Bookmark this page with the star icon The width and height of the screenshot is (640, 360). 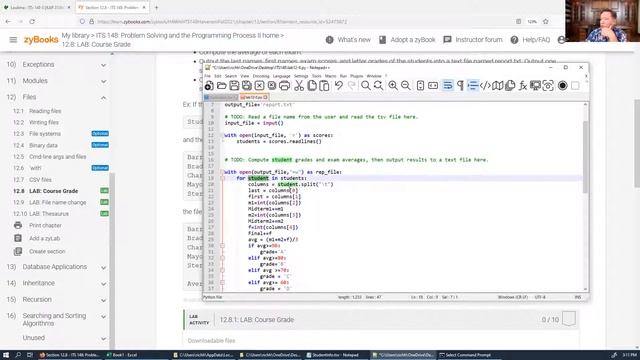[546, 21]
